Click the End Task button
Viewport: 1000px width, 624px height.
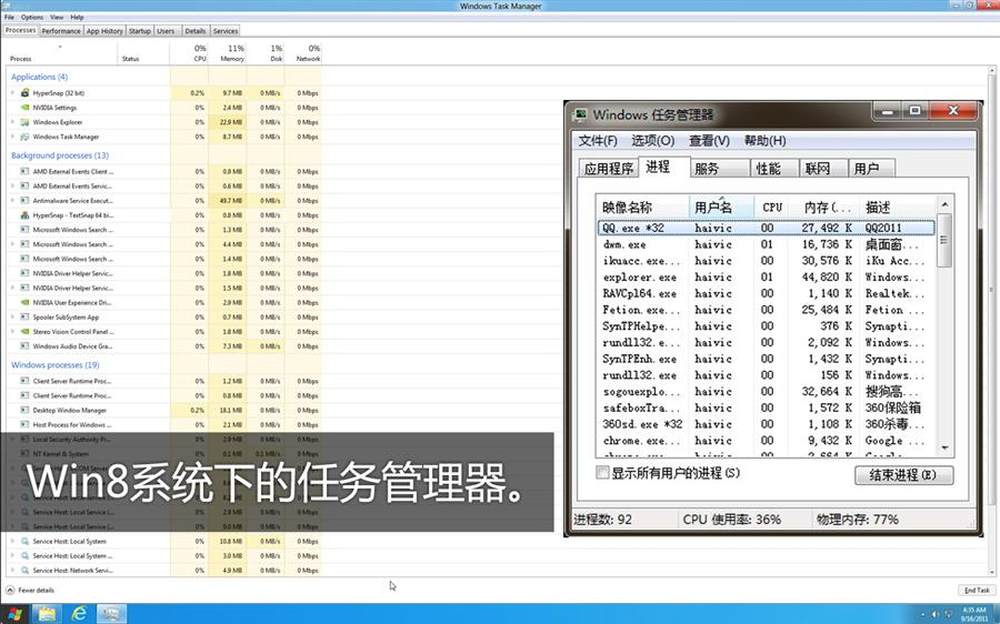coord(976,590)
